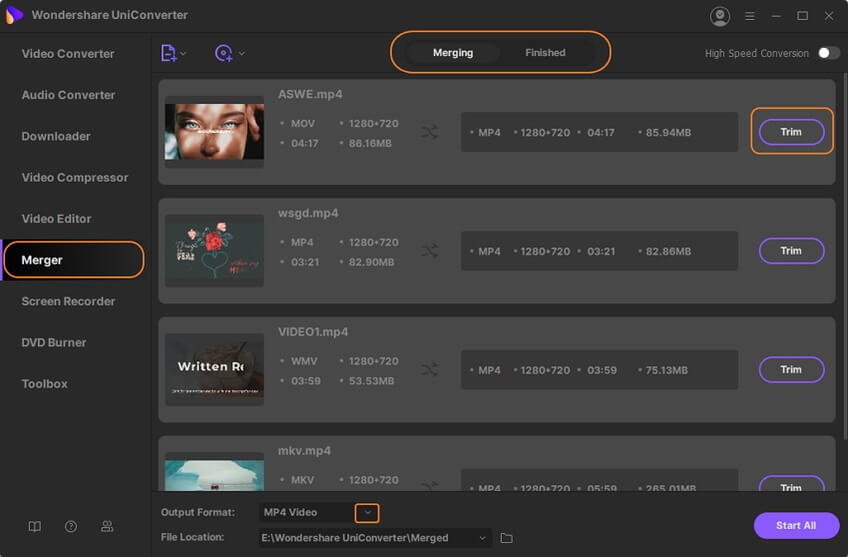Open Video Editor section
This screenshot has height=557, width=848.
point(56,218)
